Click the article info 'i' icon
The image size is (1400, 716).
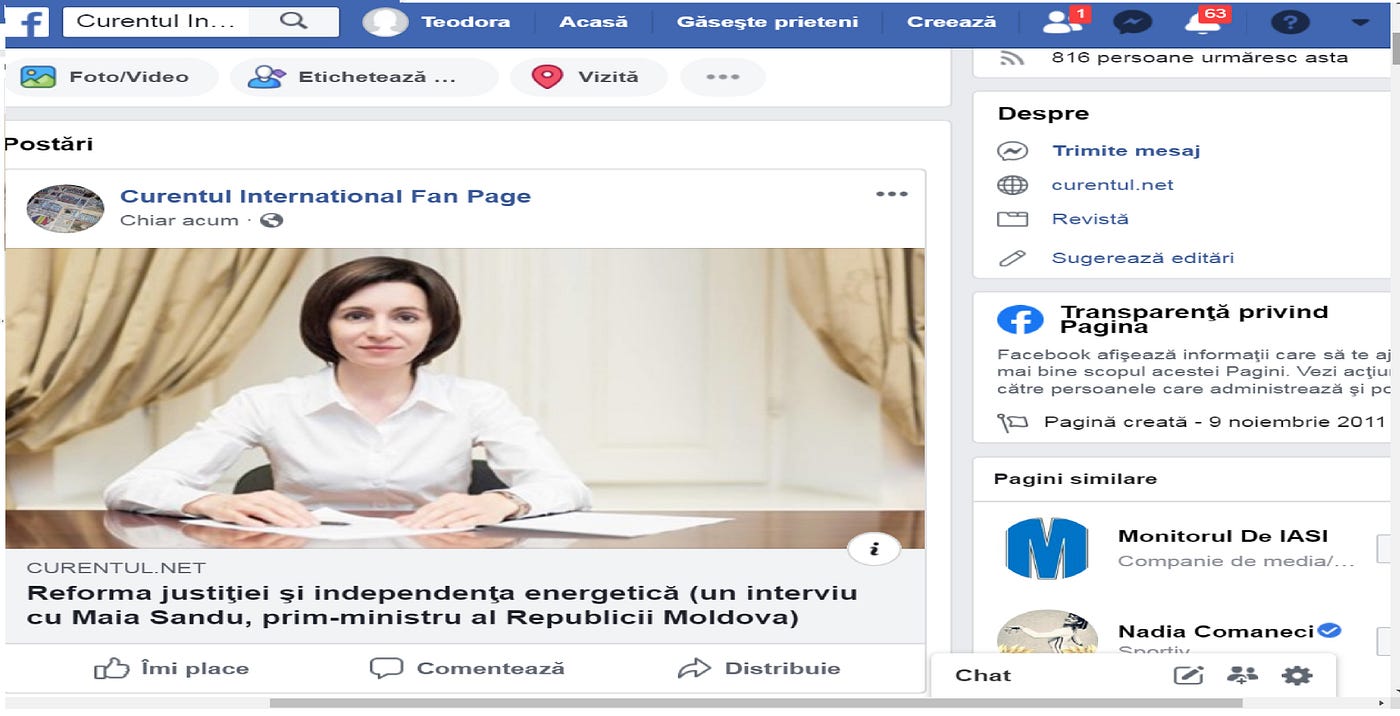[x=874, y=549]
